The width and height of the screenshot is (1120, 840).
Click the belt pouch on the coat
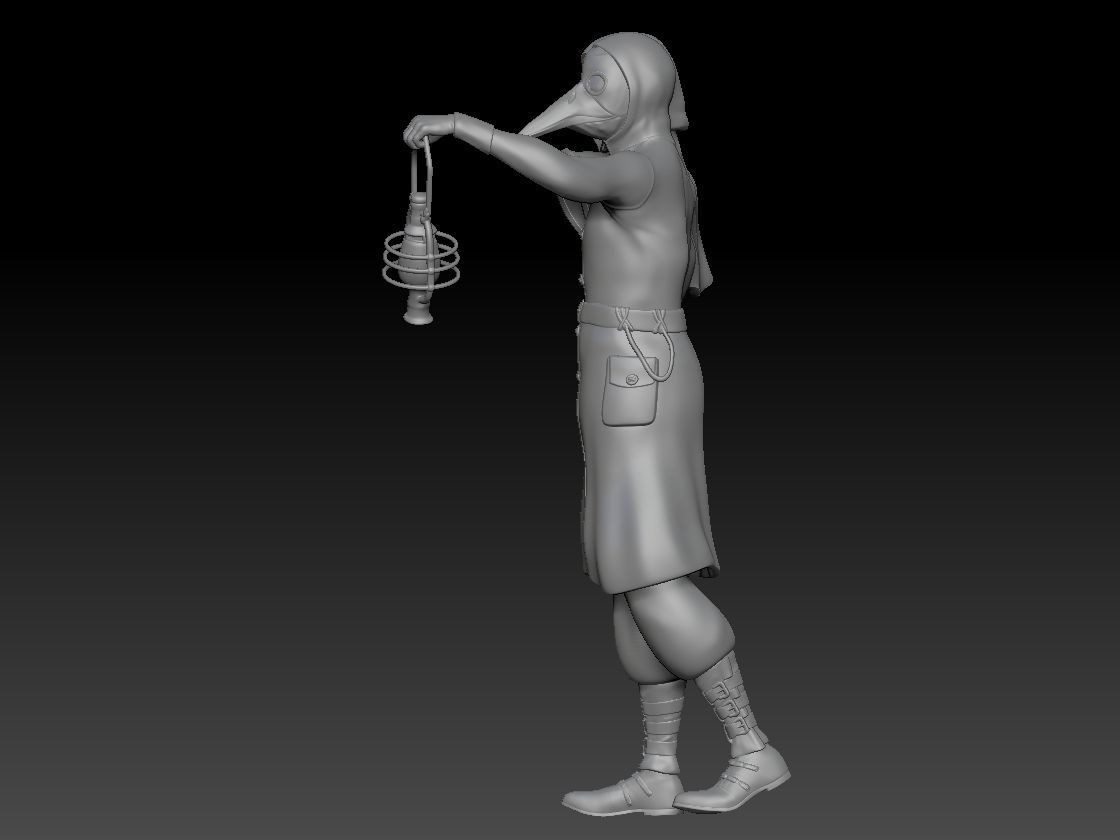(629, 390)
